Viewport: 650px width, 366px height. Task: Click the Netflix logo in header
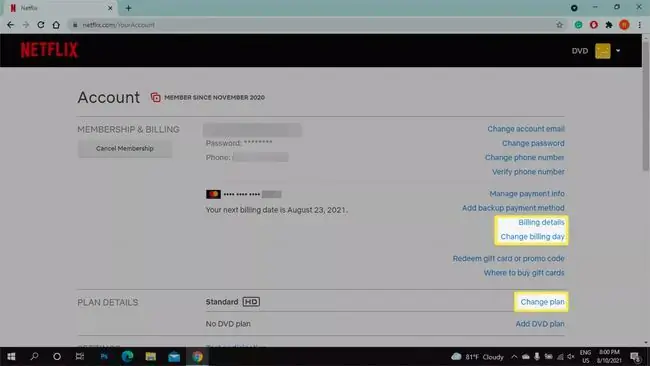tap(49, 50)
